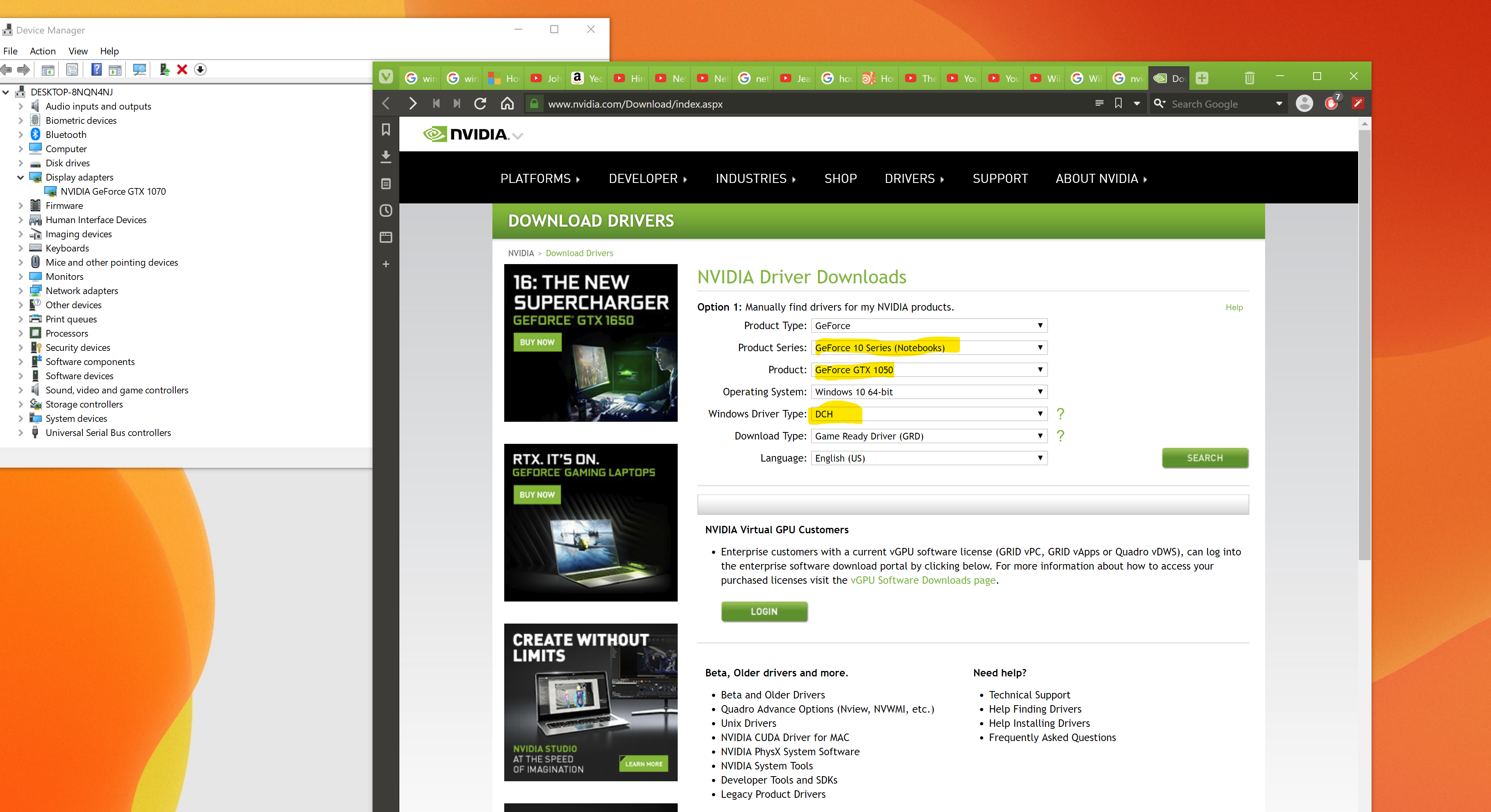Reload the NVIDIA page
The width and height of the screenshot is (1491, 812).
480,104
